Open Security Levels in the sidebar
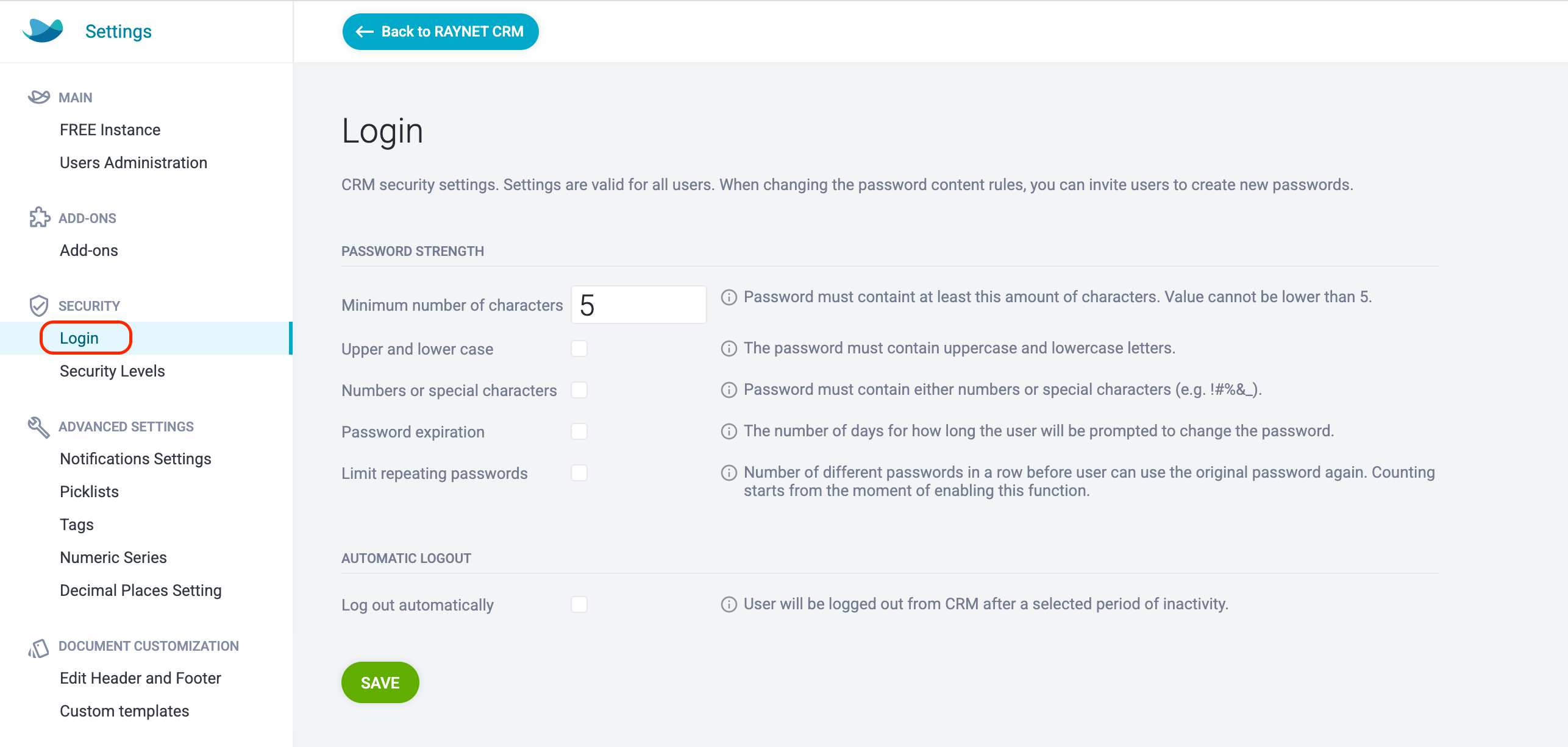This screenshot has width=1568, height=747. (112, 371)
